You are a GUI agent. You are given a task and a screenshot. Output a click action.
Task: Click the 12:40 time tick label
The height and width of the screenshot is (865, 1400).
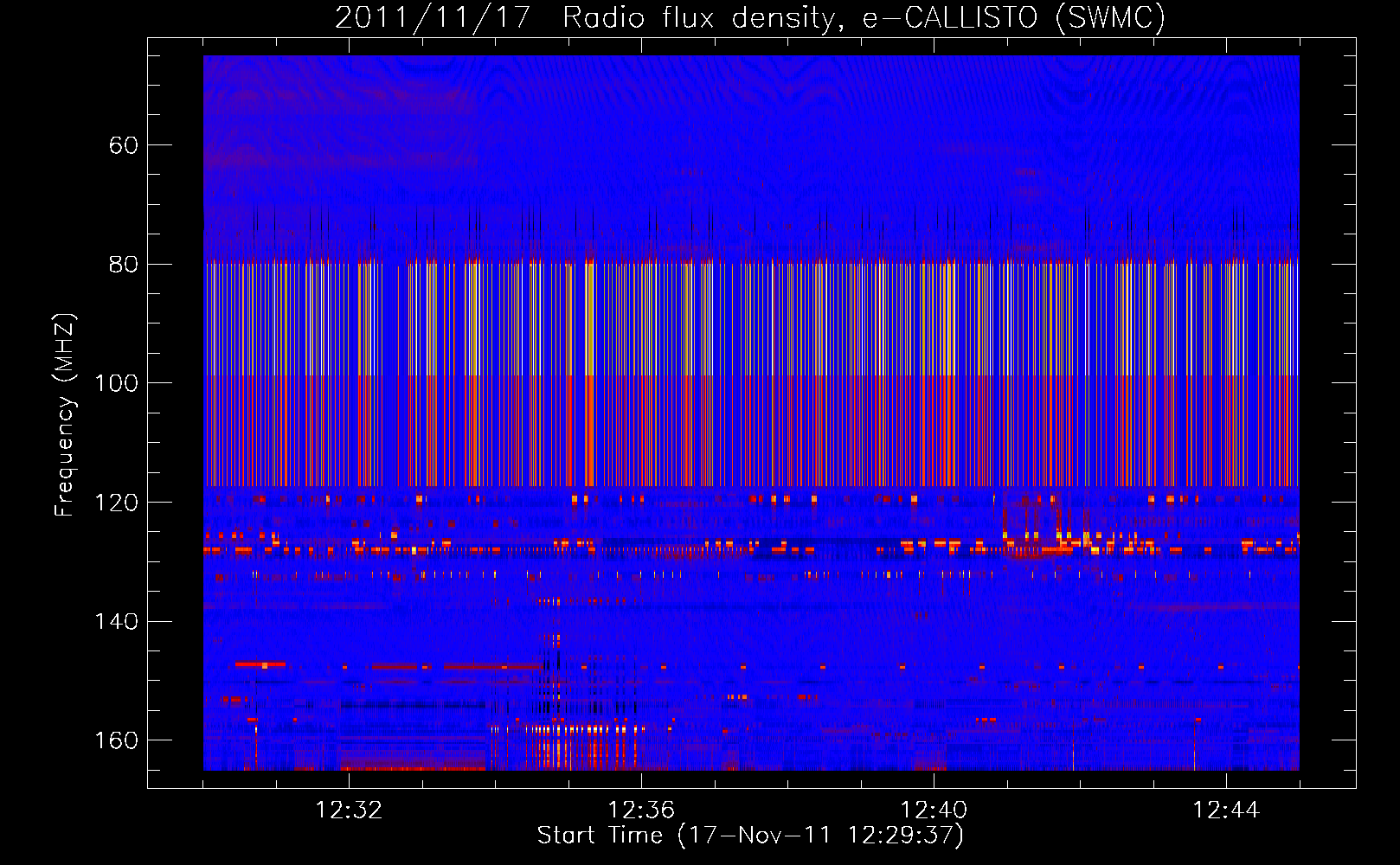pyautogui.click(x=934, y=811)
